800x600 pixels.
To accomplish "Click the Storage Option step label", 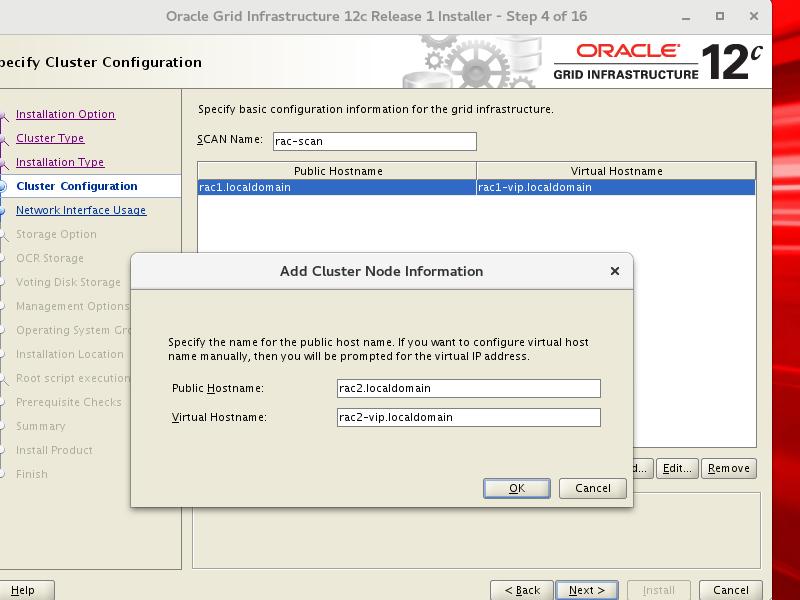I will click(x=56, y=234).
